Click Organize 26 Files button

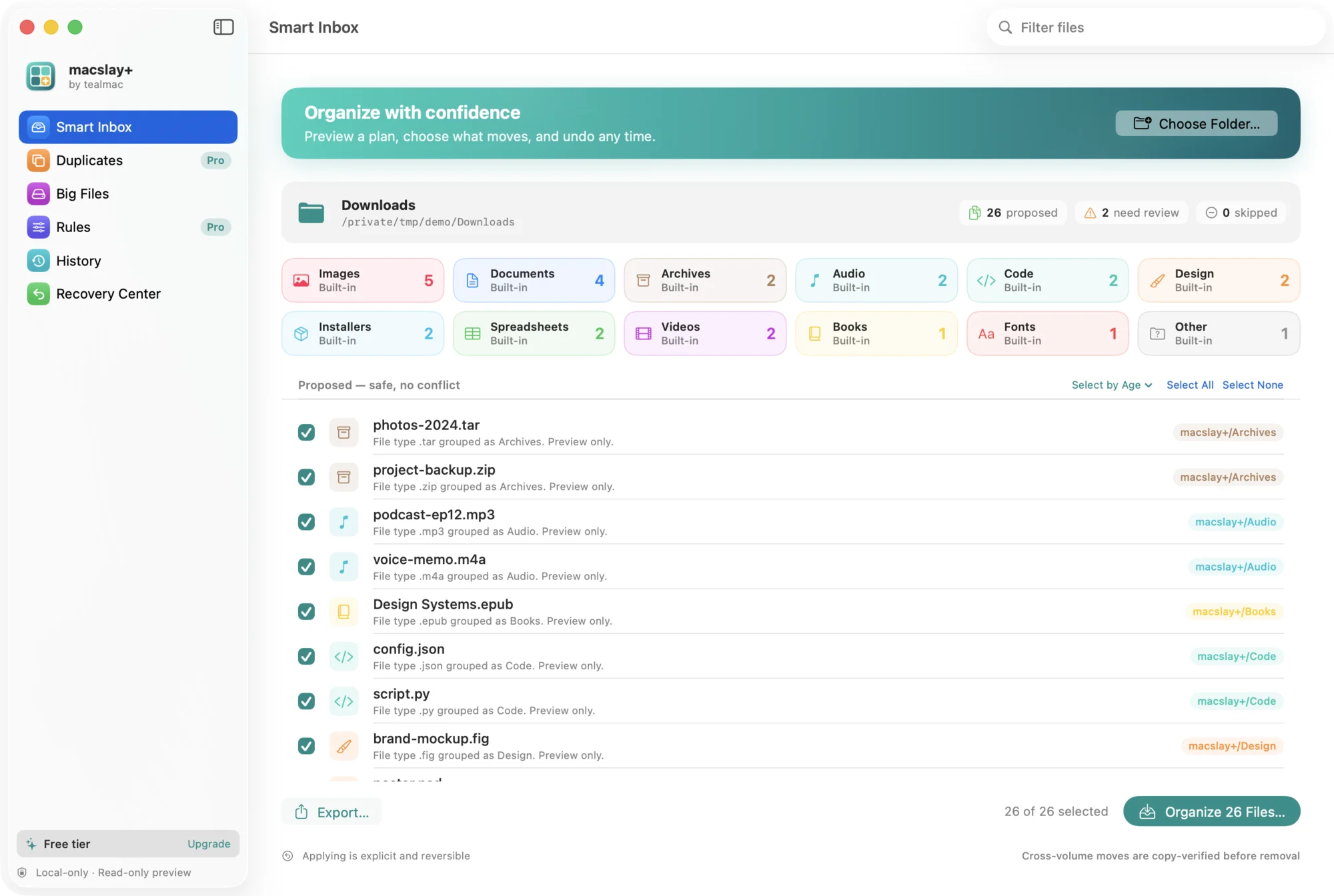[1212, 811]
